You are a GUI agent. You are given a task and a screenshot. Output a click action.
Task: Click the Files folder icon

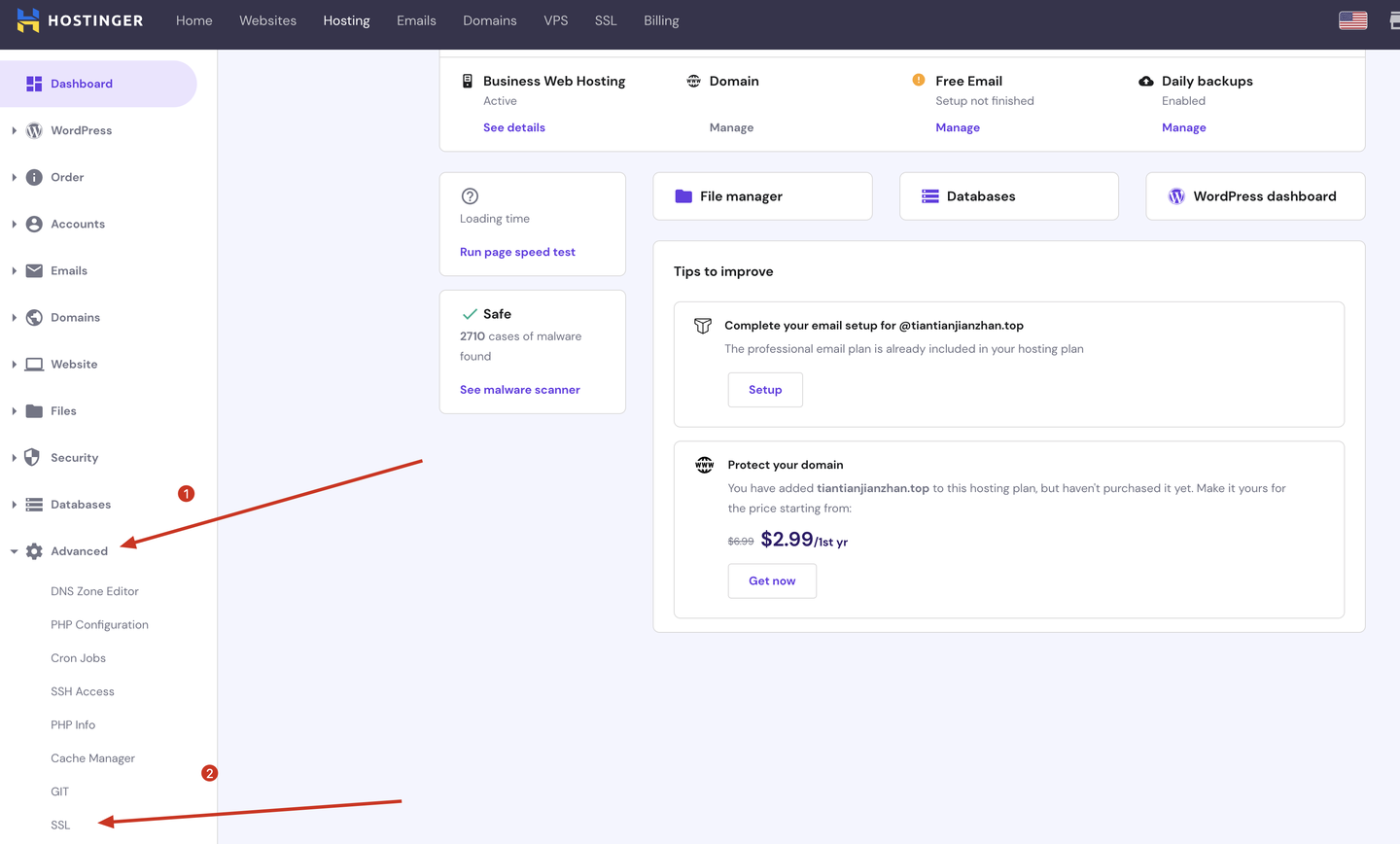[34, 410]
